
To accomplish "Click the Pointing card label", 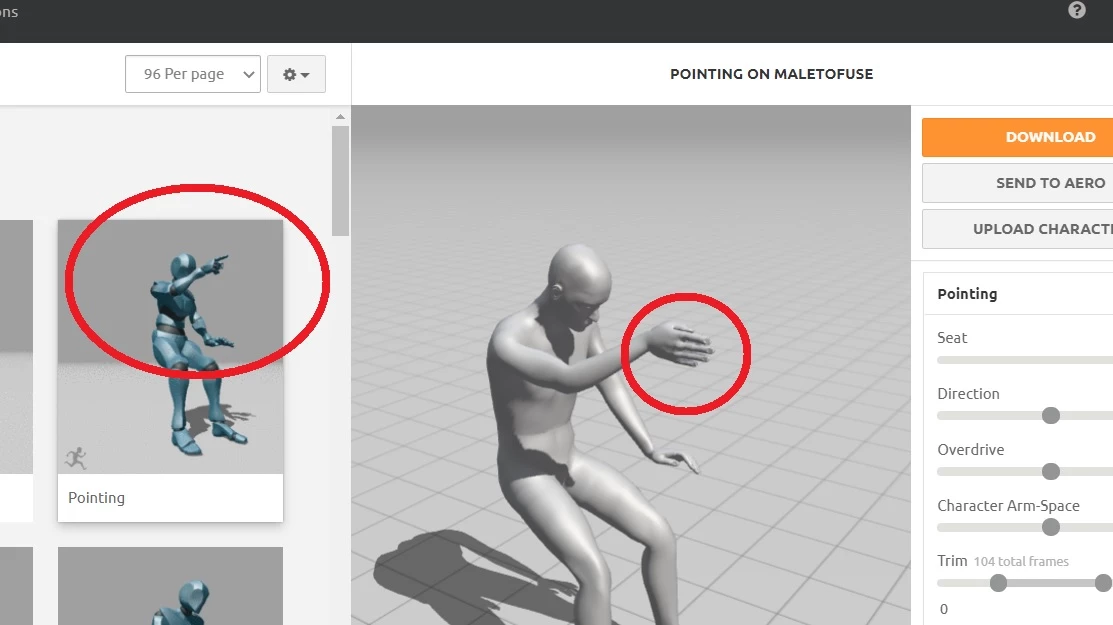I will click(97, 497).
